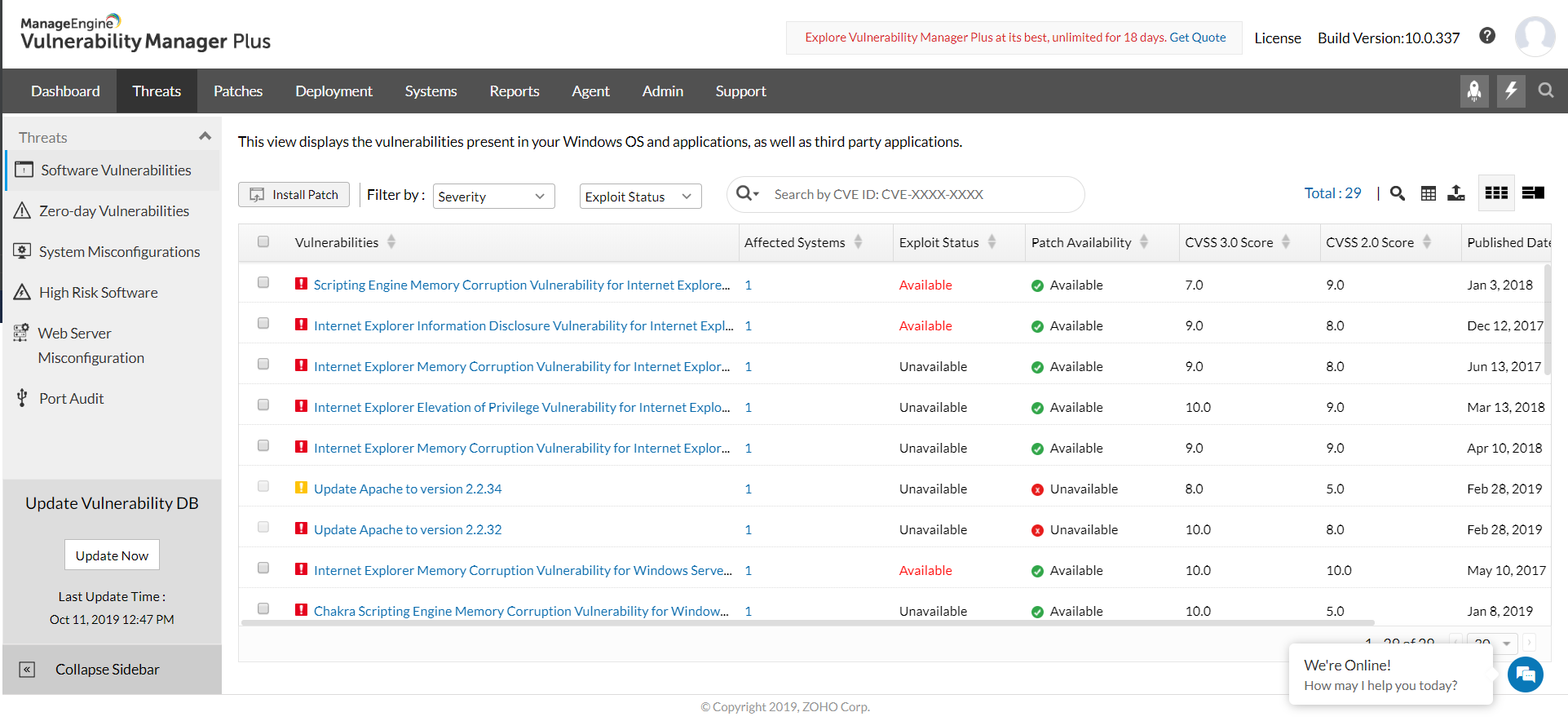Click the Install Patch button

pos(294,195)
